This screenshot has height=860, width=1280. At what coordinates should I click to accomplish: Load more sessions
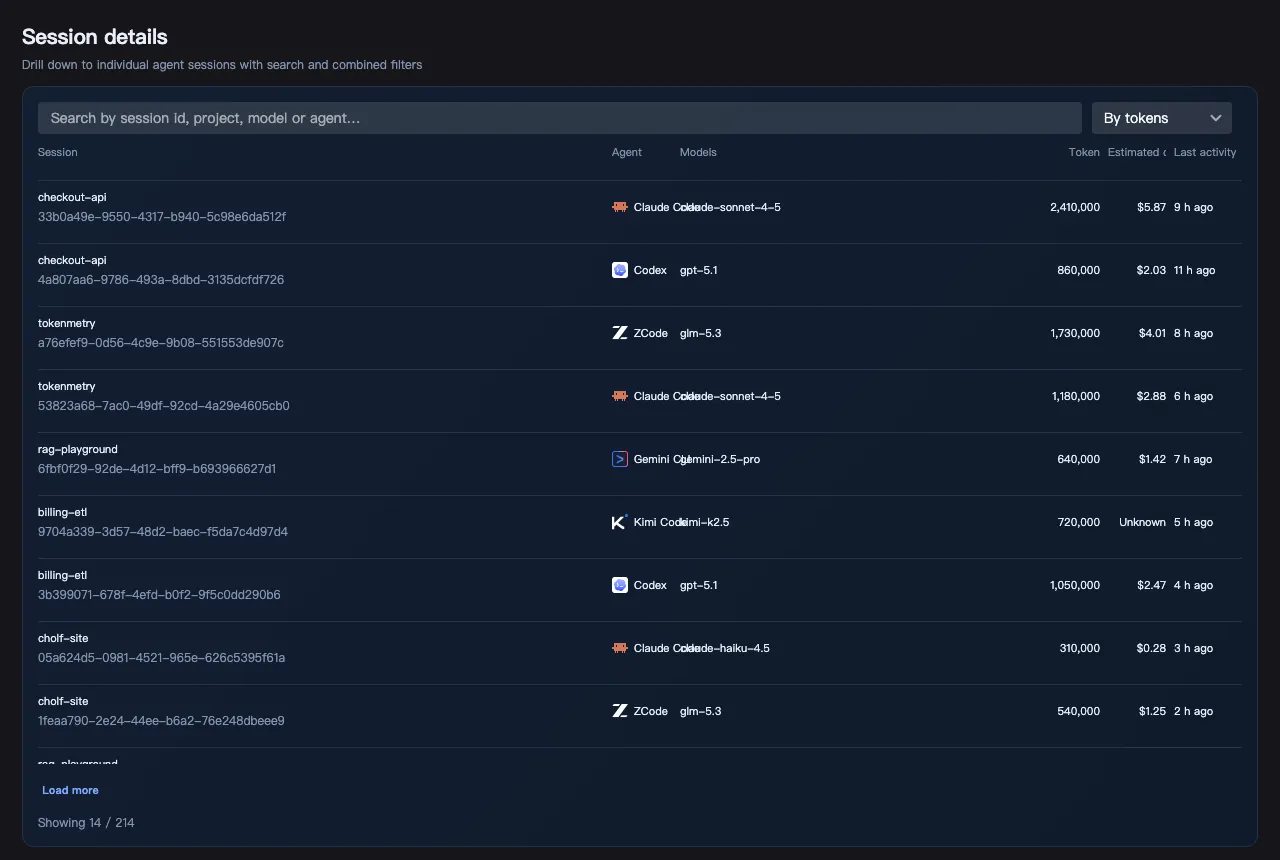click(70, 790)
